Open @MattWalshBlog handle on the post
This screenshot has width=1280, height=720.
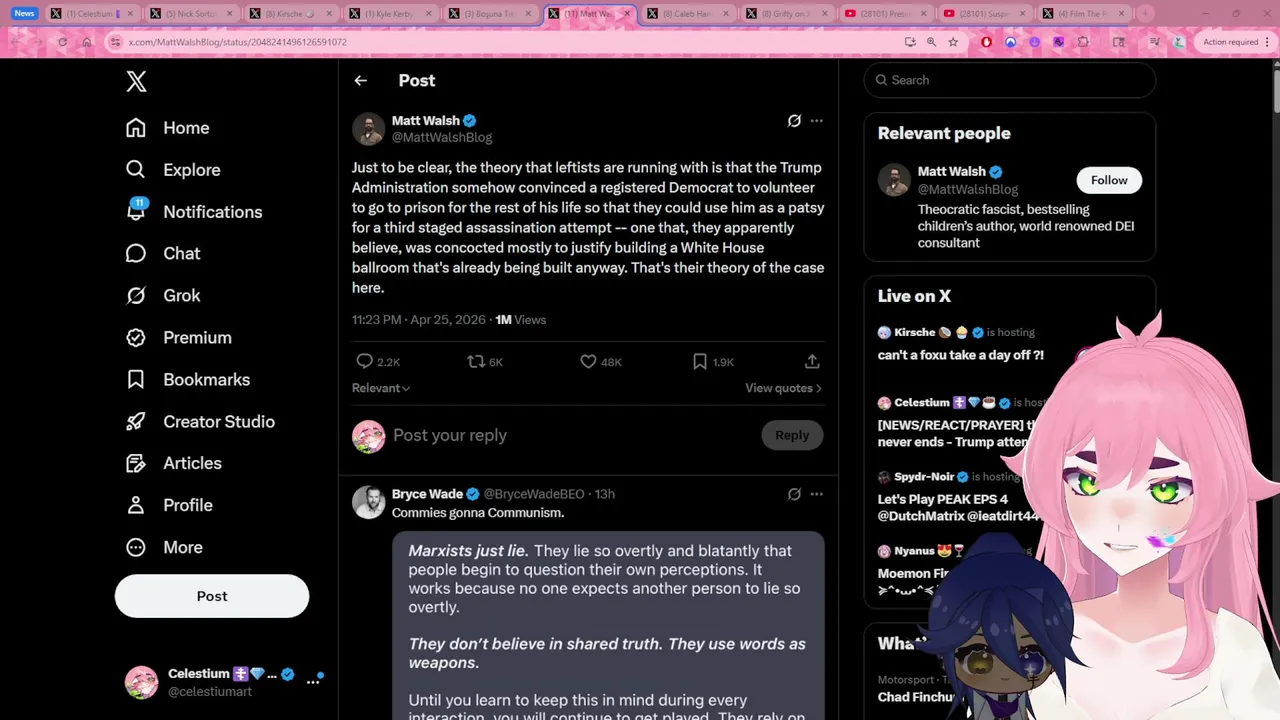coord(442,138)
